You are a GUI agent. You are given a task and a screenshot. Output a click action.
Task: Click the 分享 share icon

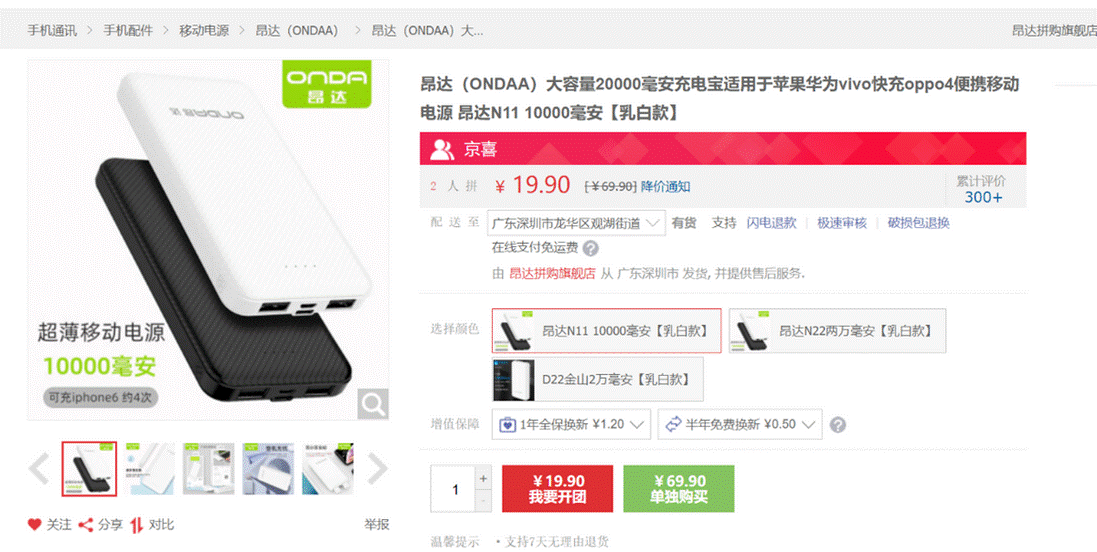click(85, 524)
